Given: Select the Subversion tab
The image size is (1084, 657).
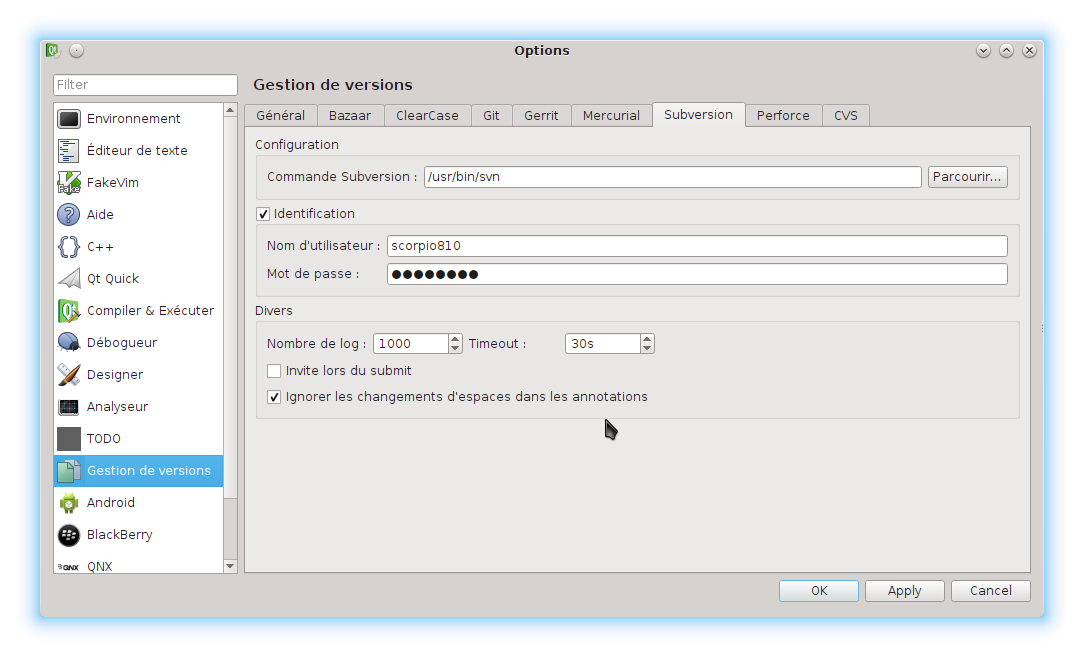Looking at the screenshot, I should [698, 115].
